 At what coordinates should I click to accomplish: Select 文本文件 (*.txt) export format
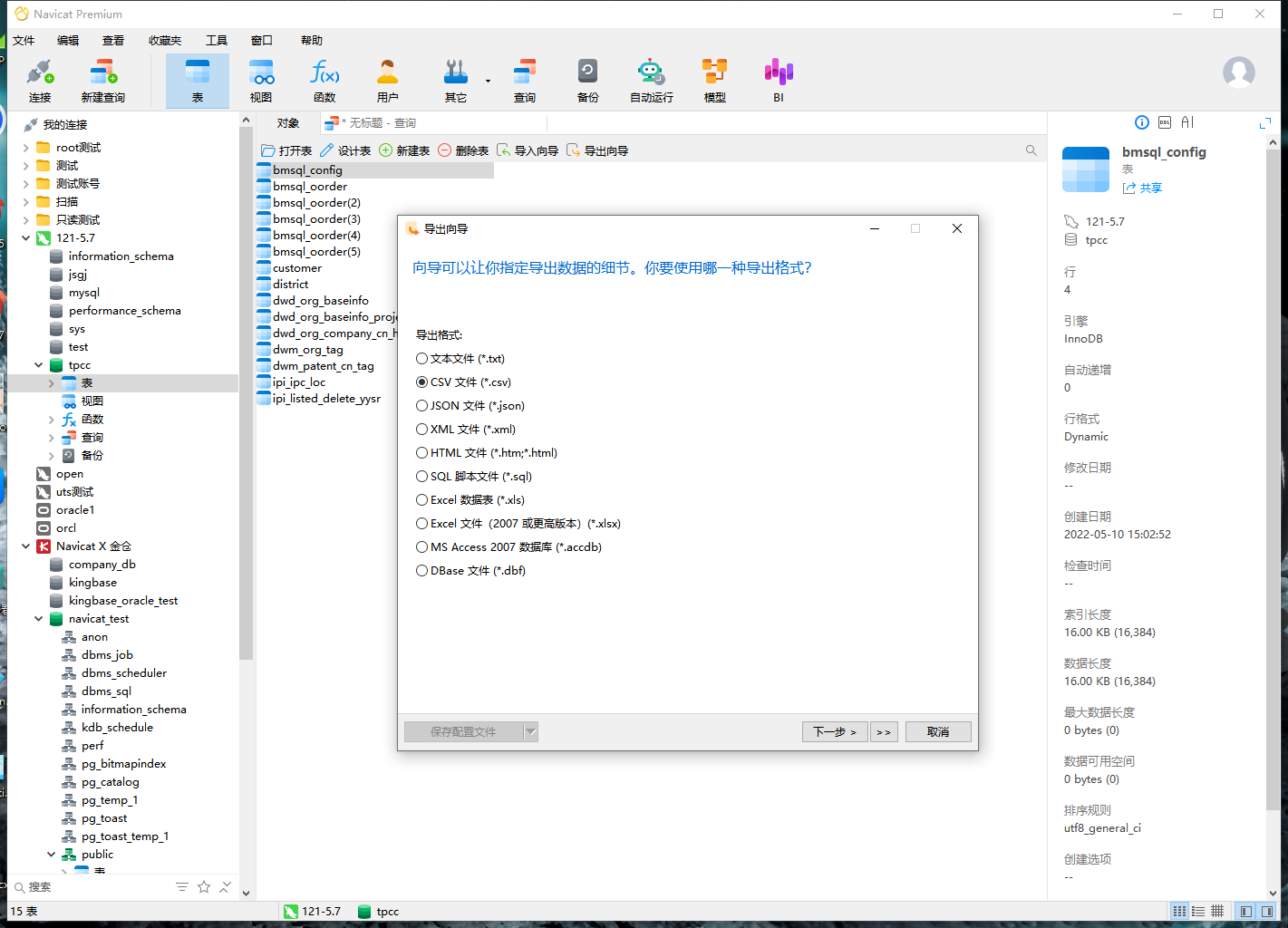pos(460,359)
